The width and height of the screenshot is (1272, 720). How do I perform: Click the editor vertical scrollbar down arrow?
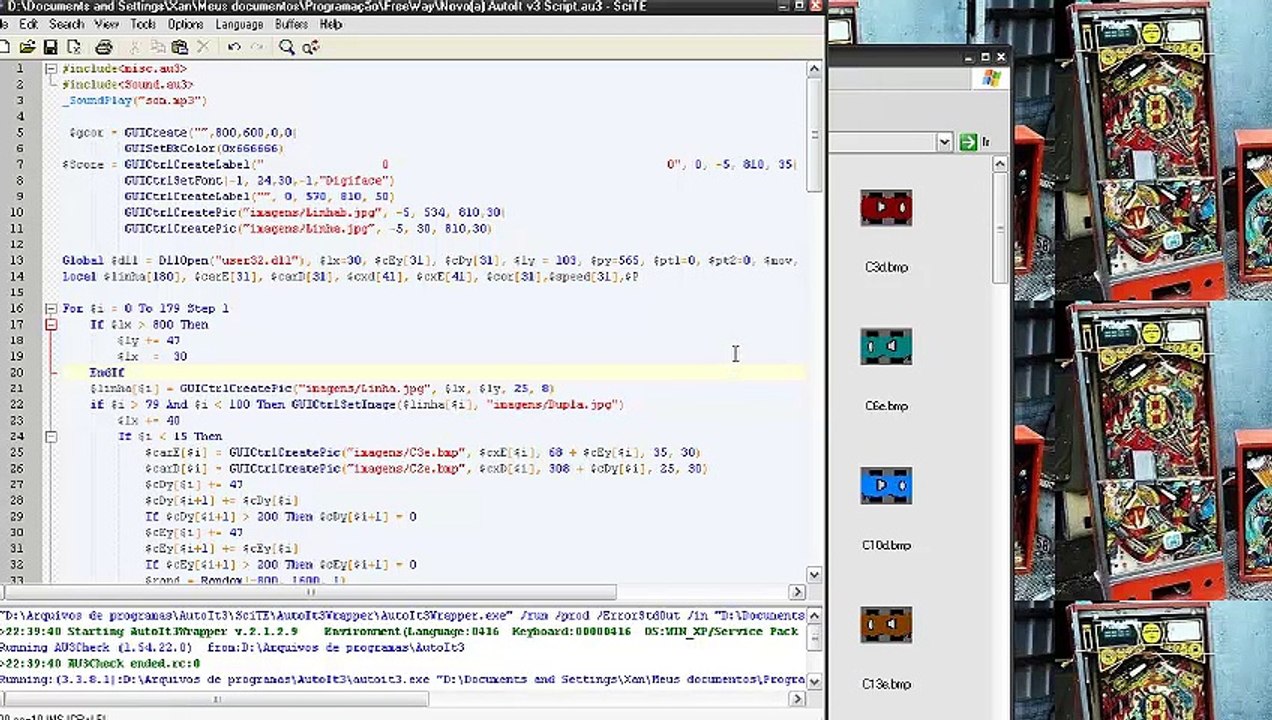(x=814, y=574)
